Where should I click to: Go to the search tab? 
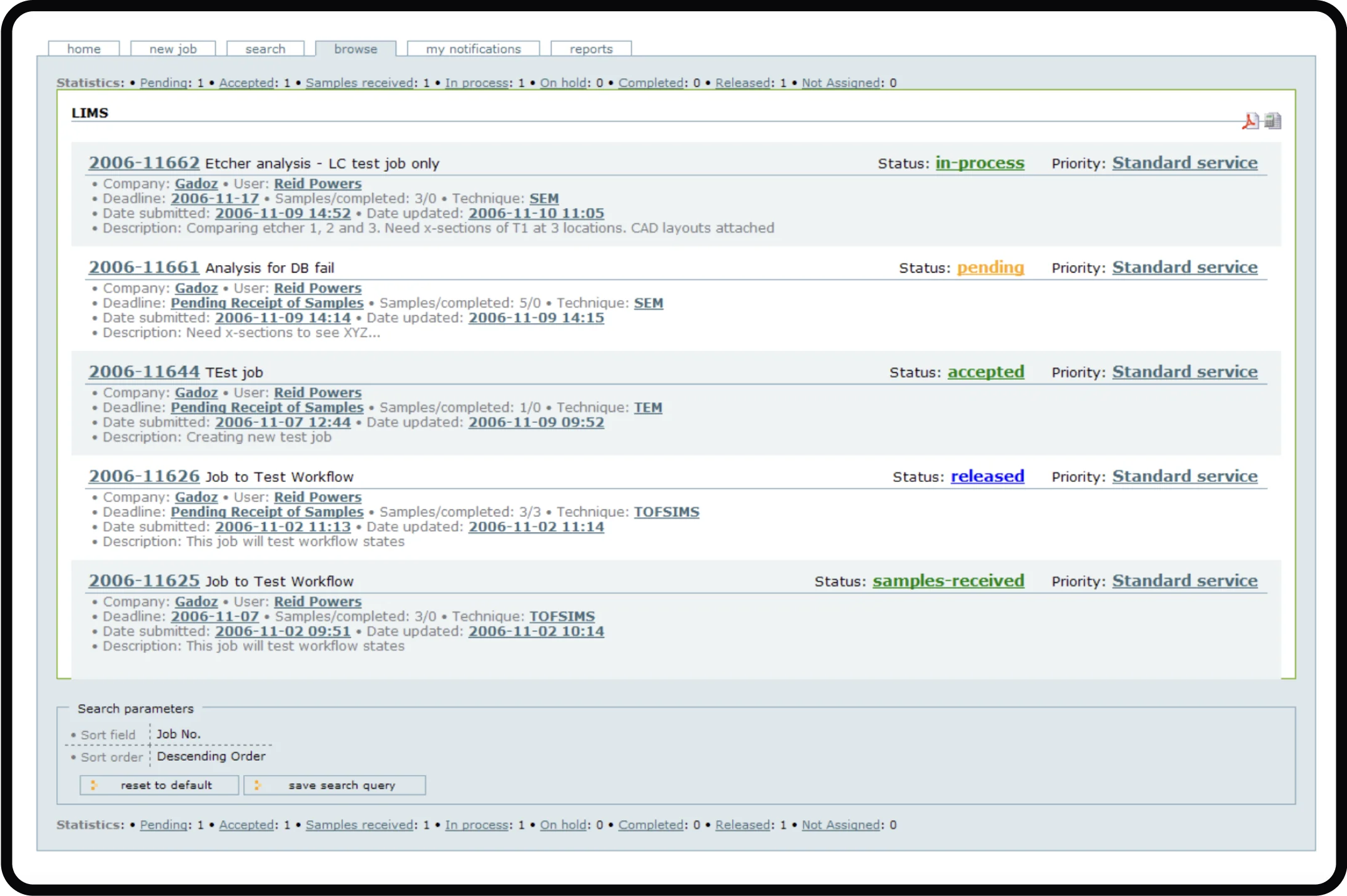click(x=265, y=48)
